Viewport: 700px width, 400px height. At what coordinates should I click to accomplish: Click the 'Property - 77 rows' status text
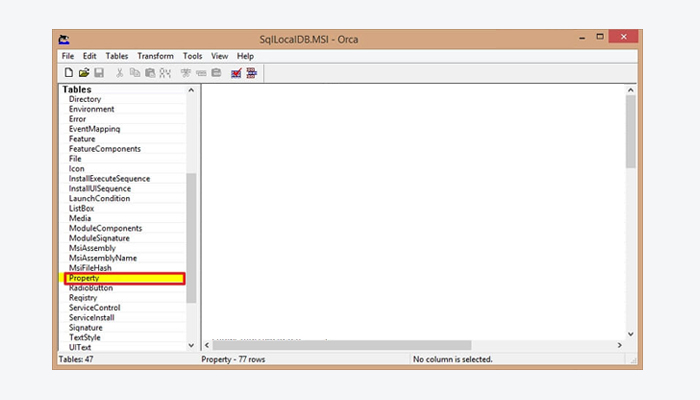[233, 359]
